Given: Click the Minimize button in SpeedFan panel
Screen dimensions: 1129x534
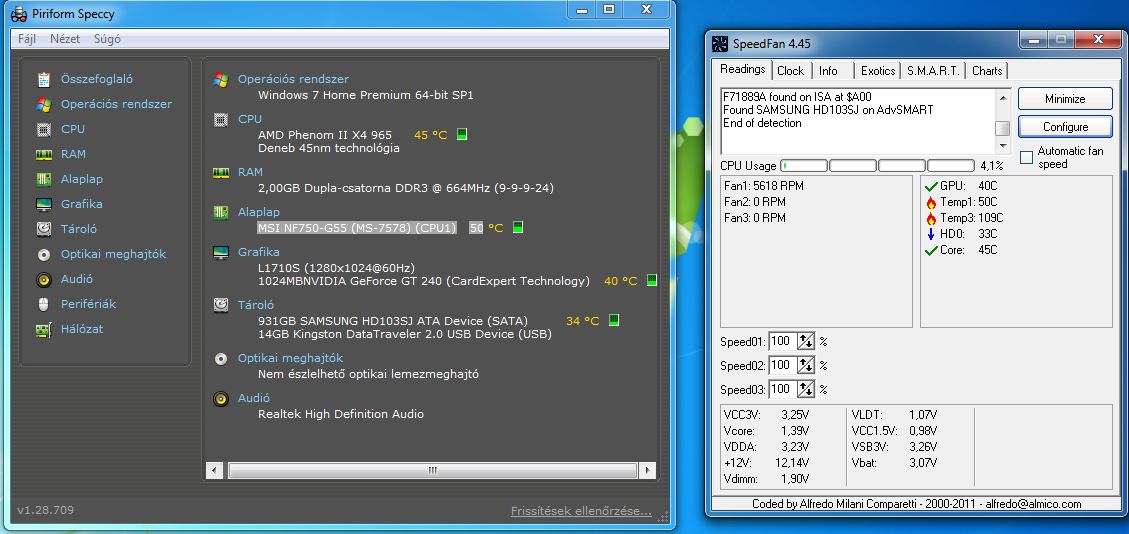Looking at the screenshot, I should click(1065, 99).
